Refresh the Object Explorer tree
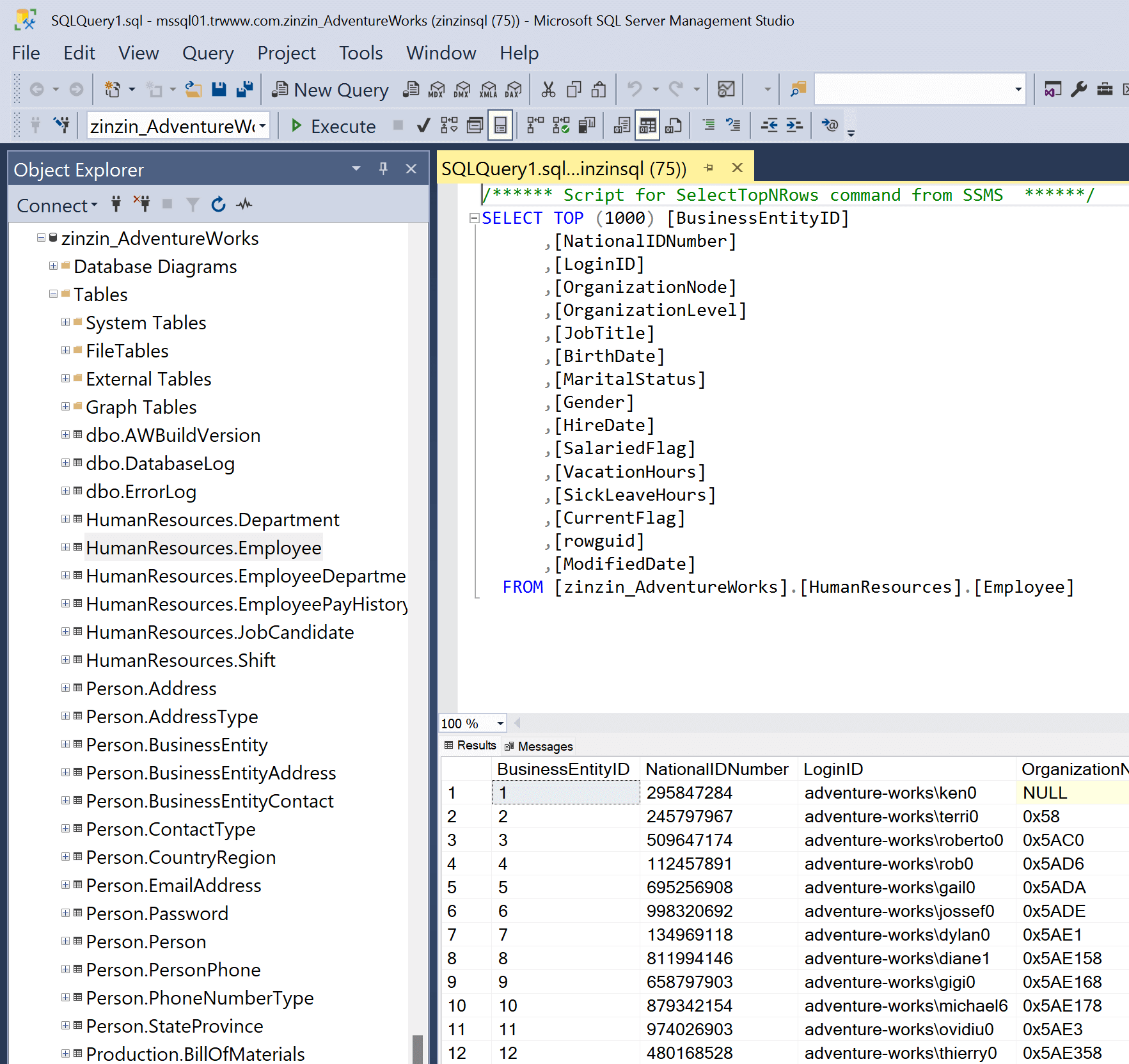 click(x=218, y=205)
